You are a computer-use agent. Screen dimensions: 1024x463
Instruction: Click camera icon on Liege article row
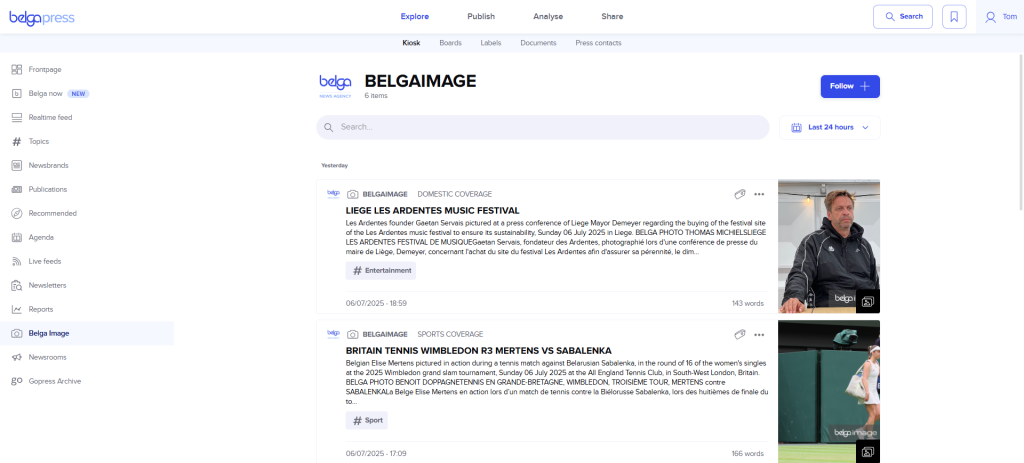click(x=353, y=194)
